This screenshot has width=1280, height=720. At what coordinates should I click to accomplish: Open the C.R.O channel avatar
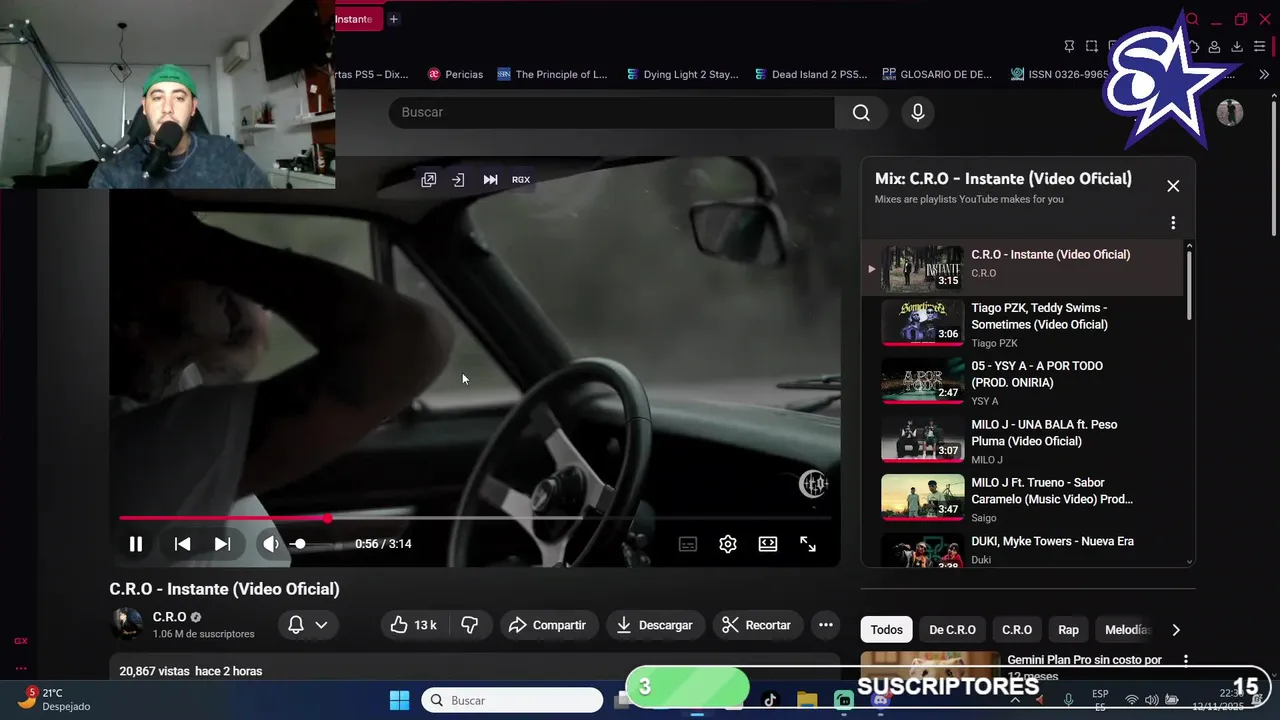click(126, 624)
